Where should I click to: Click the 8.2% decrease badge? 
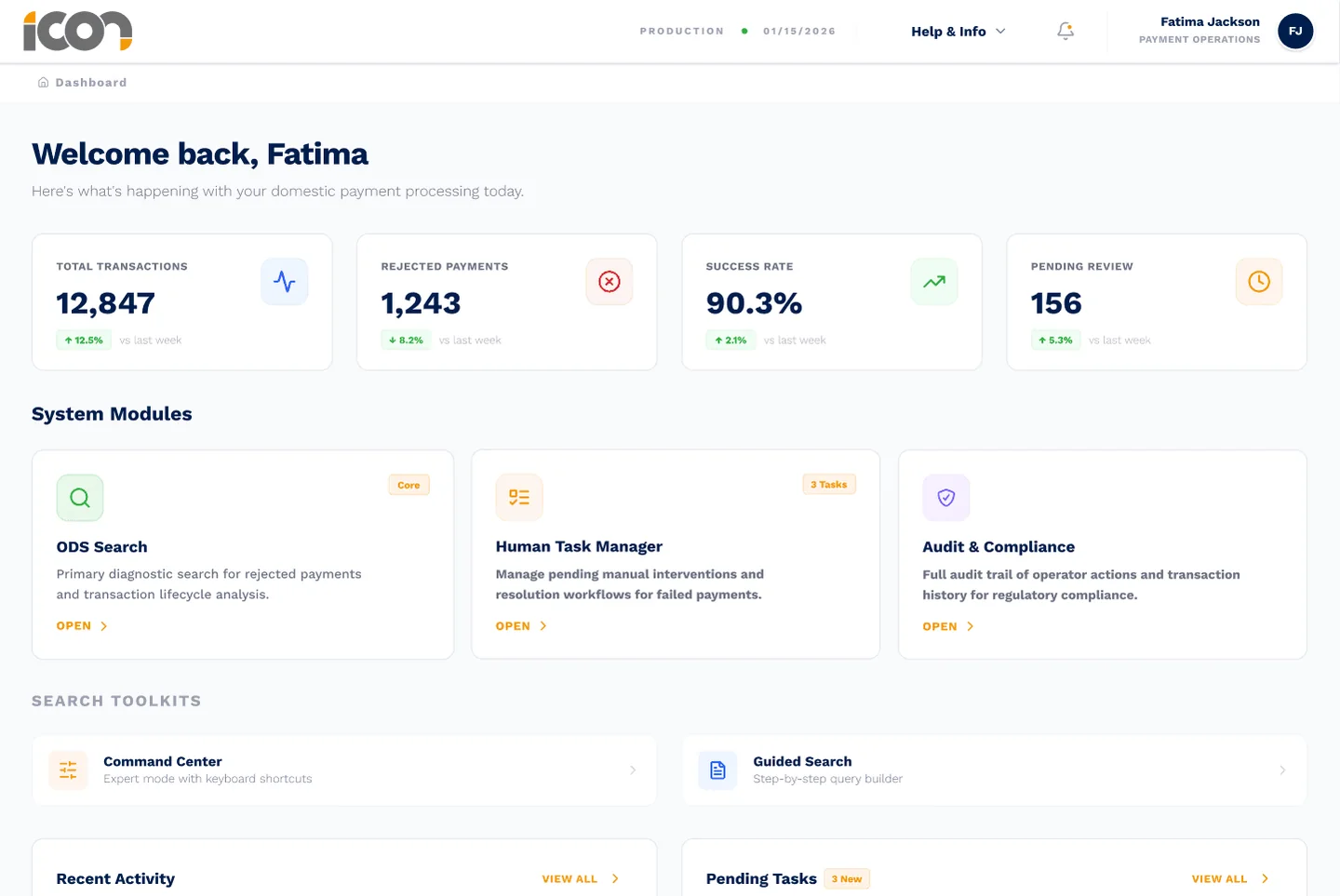(406, 340)
